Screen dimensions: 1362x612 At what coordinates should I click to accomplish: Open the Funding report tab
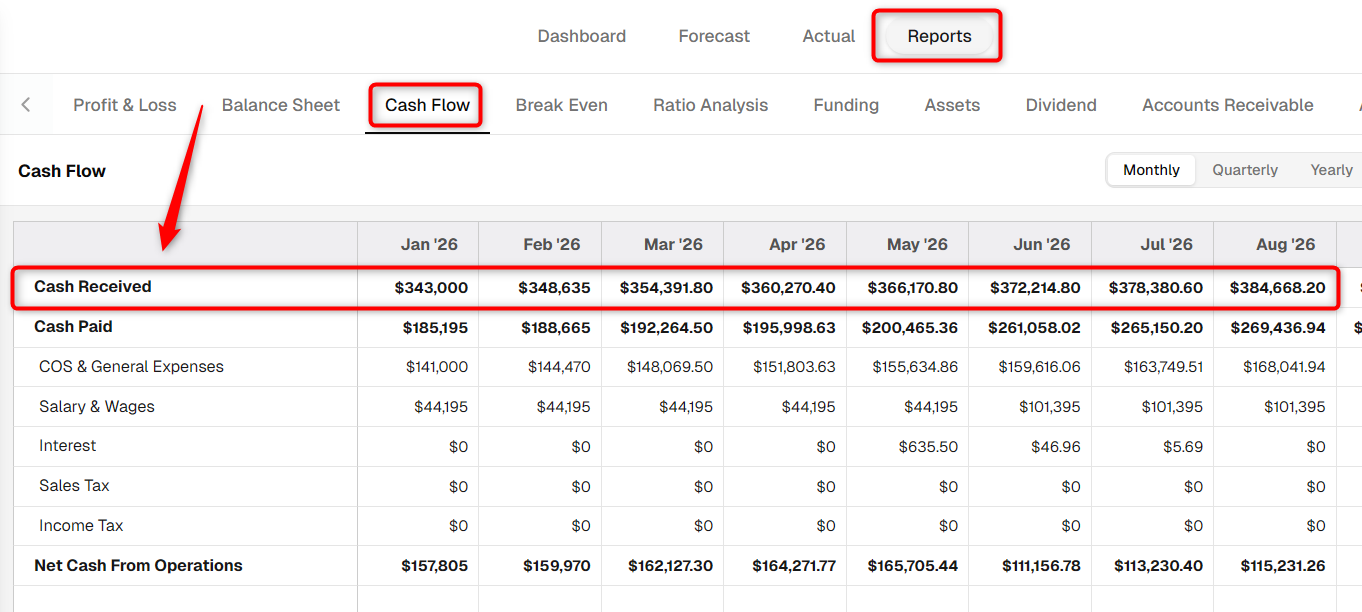[x=846, y=105]
